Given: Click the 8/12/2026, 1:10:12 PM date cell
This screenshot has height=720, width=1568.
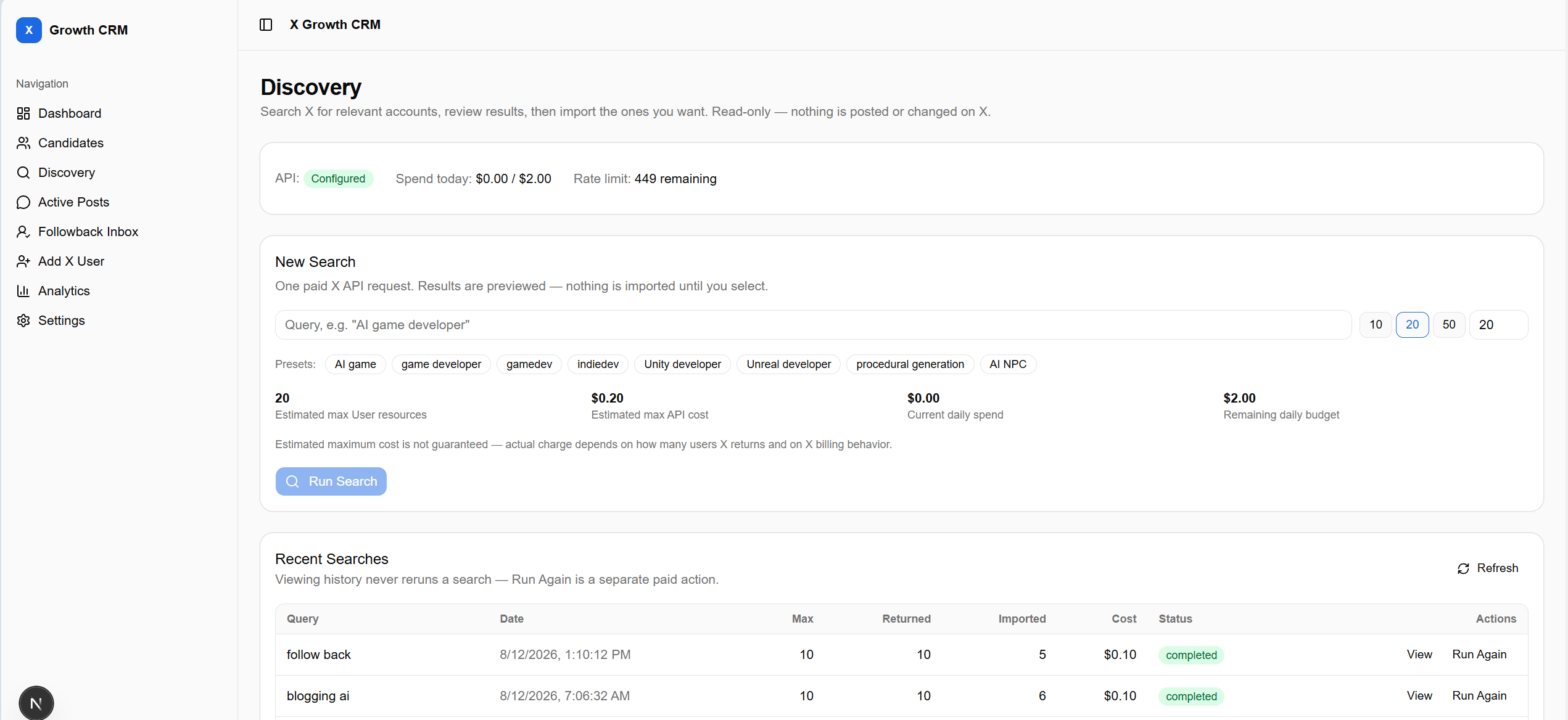Looking at the screenshot, I should tap(565, 655).
